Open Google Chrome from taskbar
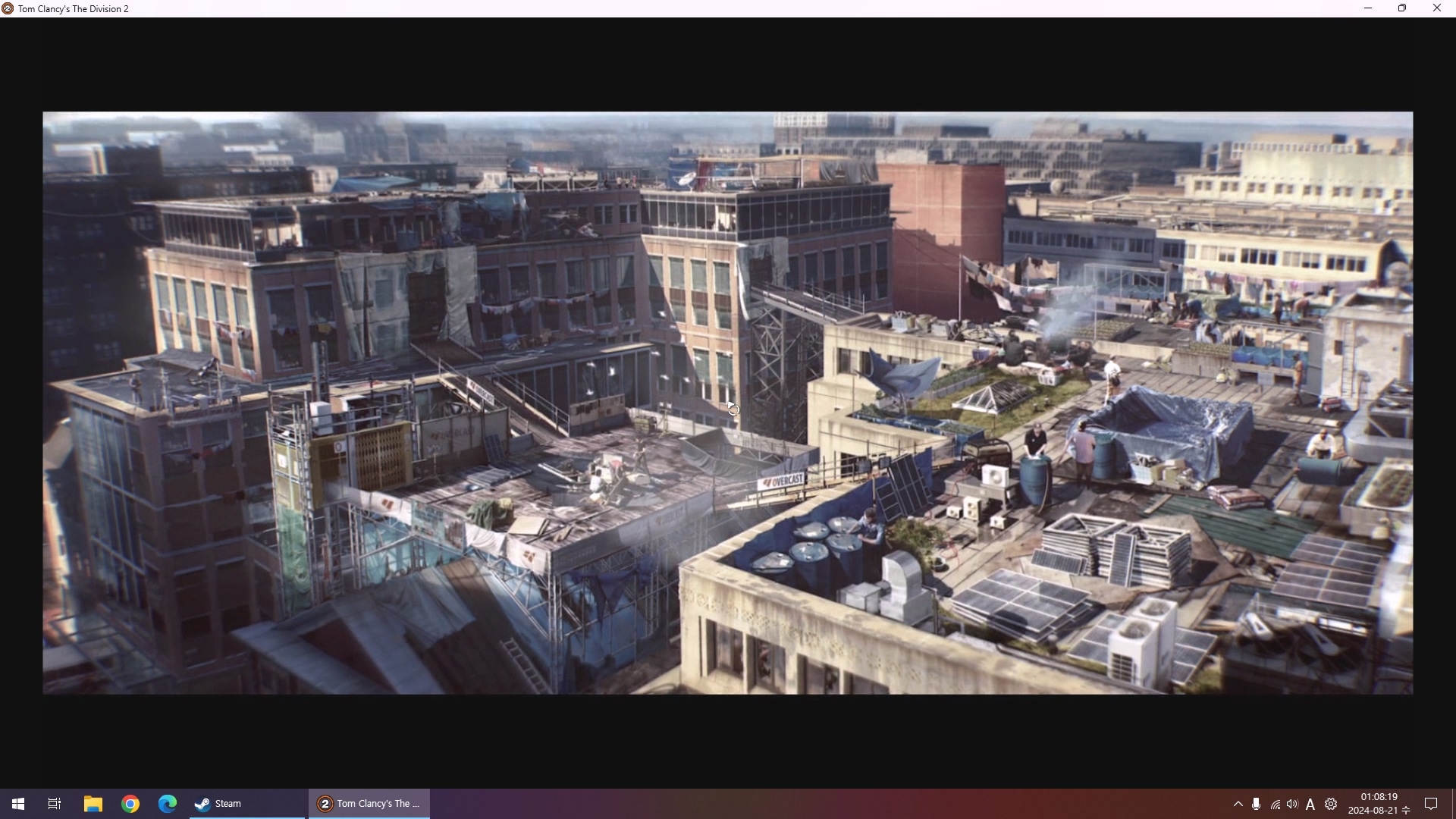 pyautogui.click(x=130, y=804)
